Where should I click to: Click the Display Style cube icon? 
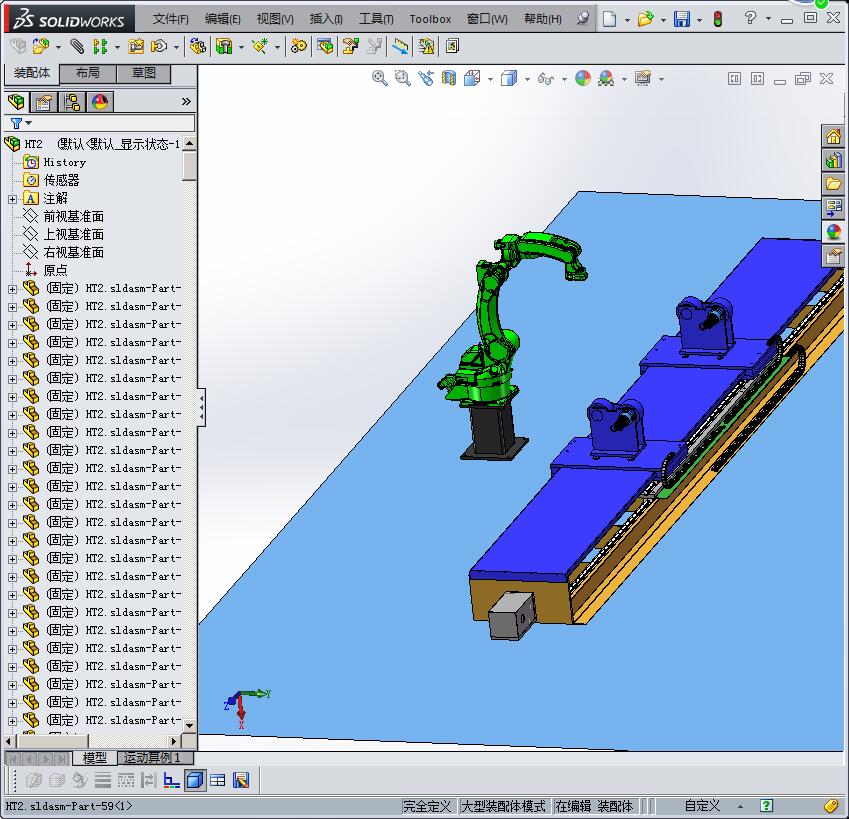(x=509, y=78)
